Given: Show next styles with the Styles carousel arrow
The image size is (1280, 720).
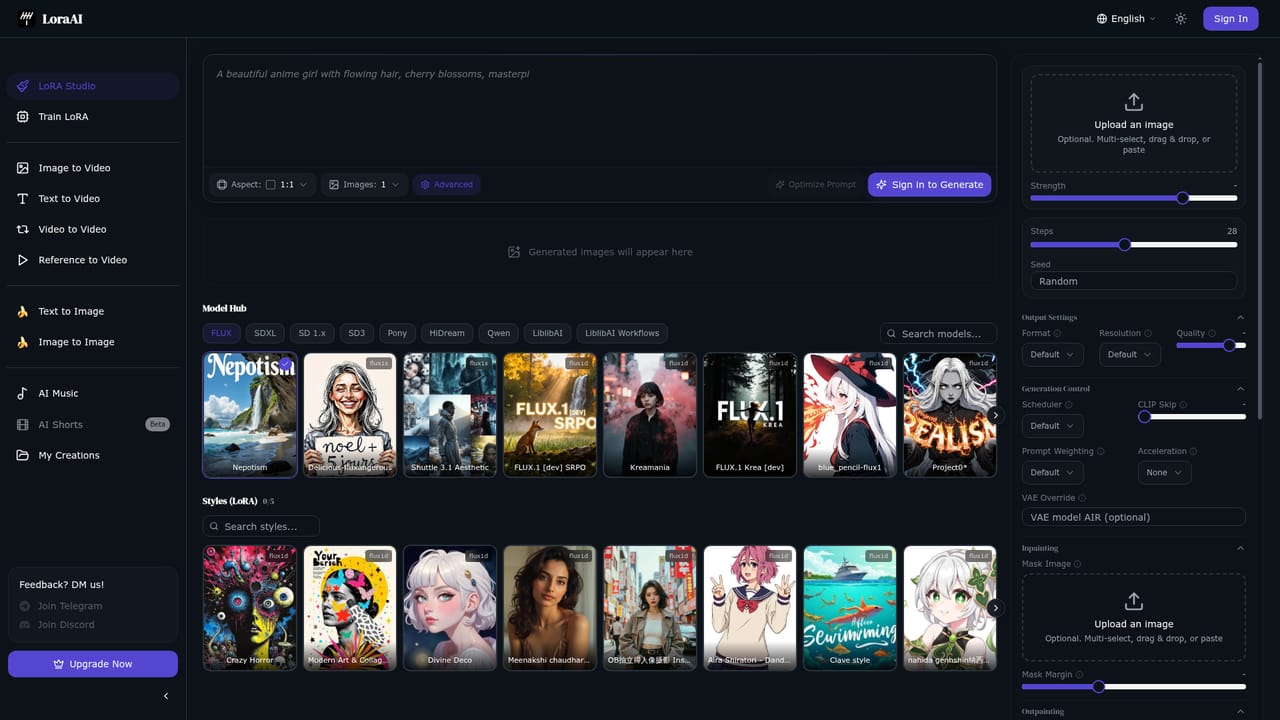Looking at the screenshot, I should [x=994, y=607].
